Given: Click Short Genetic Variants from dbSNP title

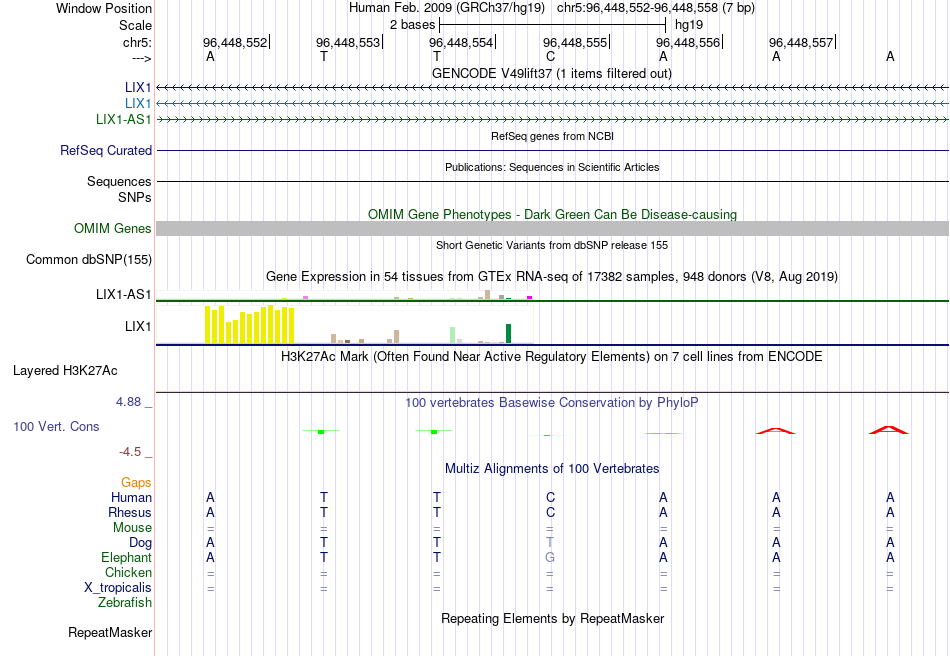Looking at the screenshot, I should tap(552, 245).
